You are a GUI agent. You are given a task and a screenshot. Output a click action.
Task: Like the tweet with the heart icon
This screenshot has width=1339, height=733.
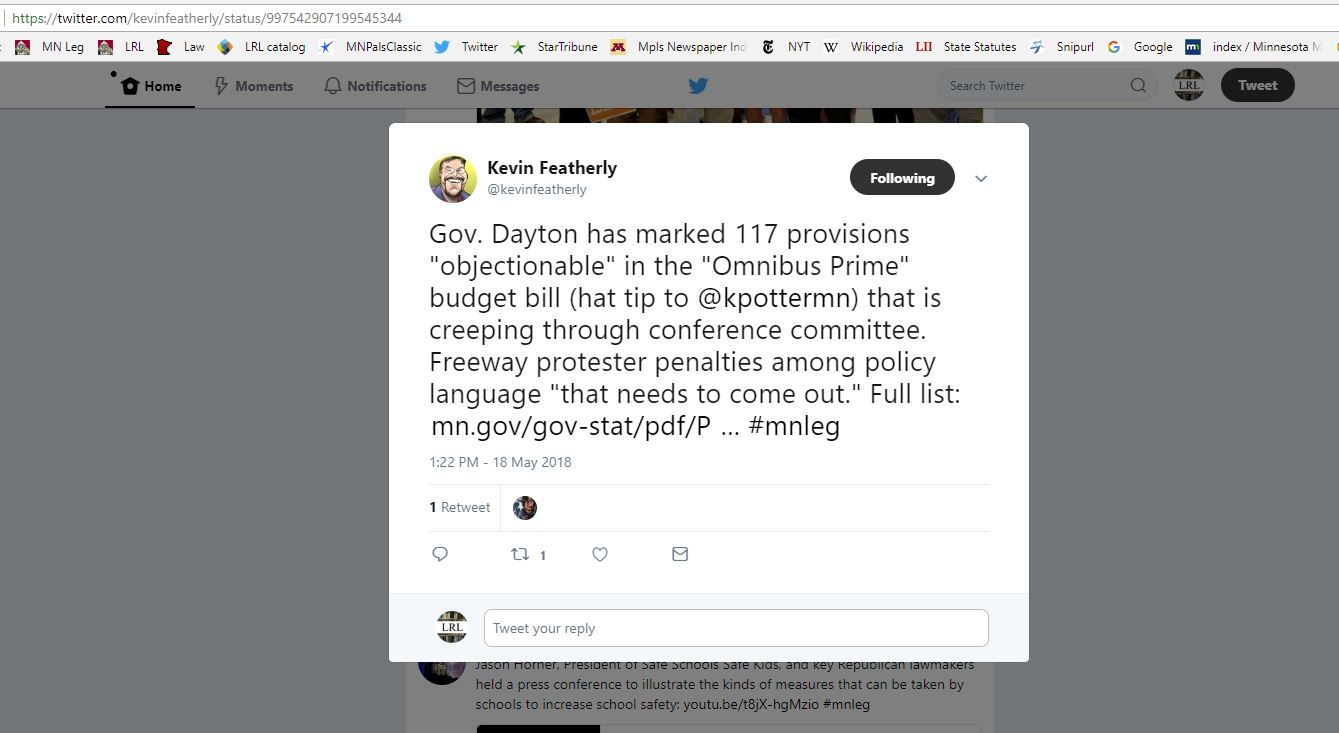[600, 554]
